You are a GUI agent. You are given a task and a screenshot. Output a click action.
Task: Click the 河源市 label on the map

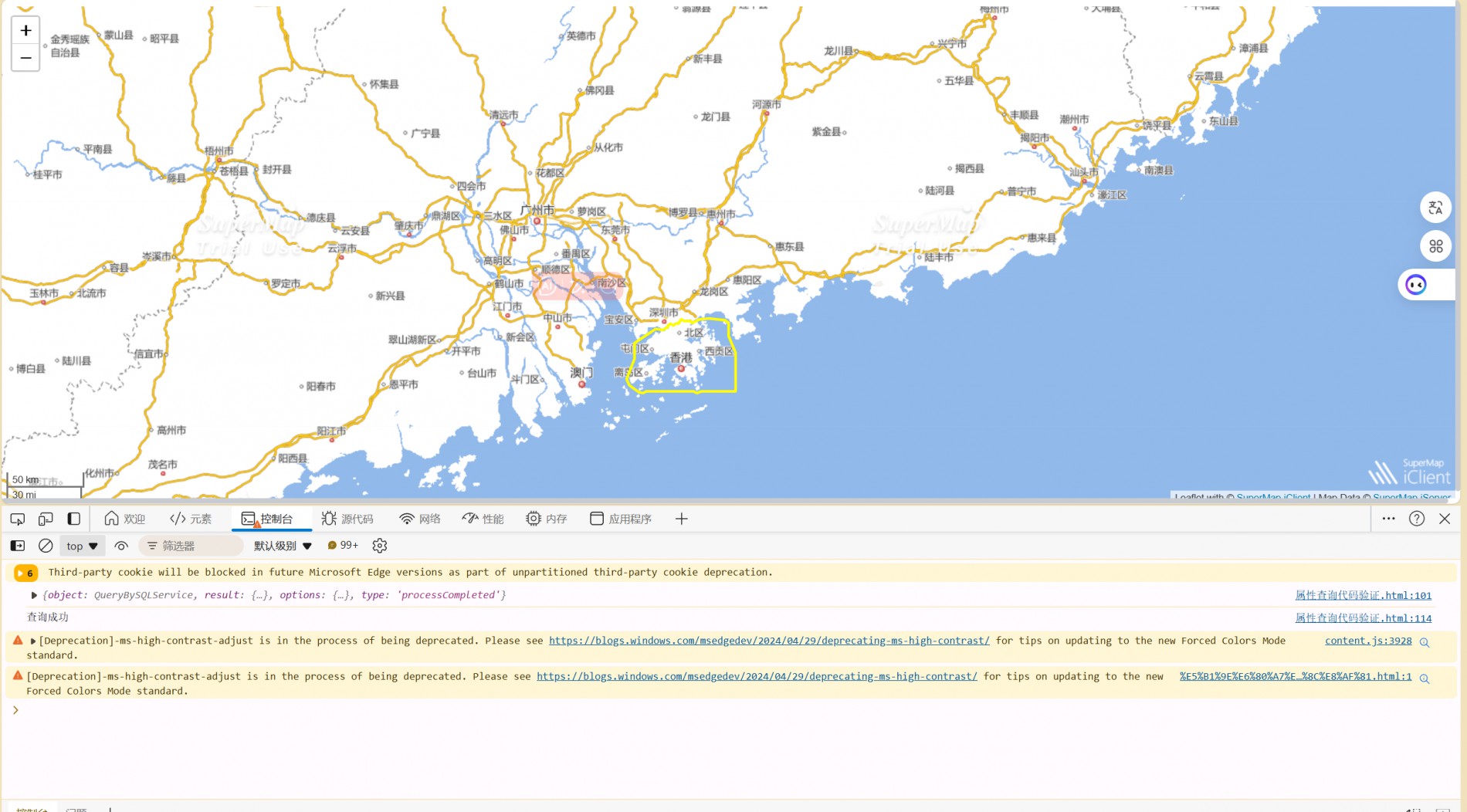point(767,104)
